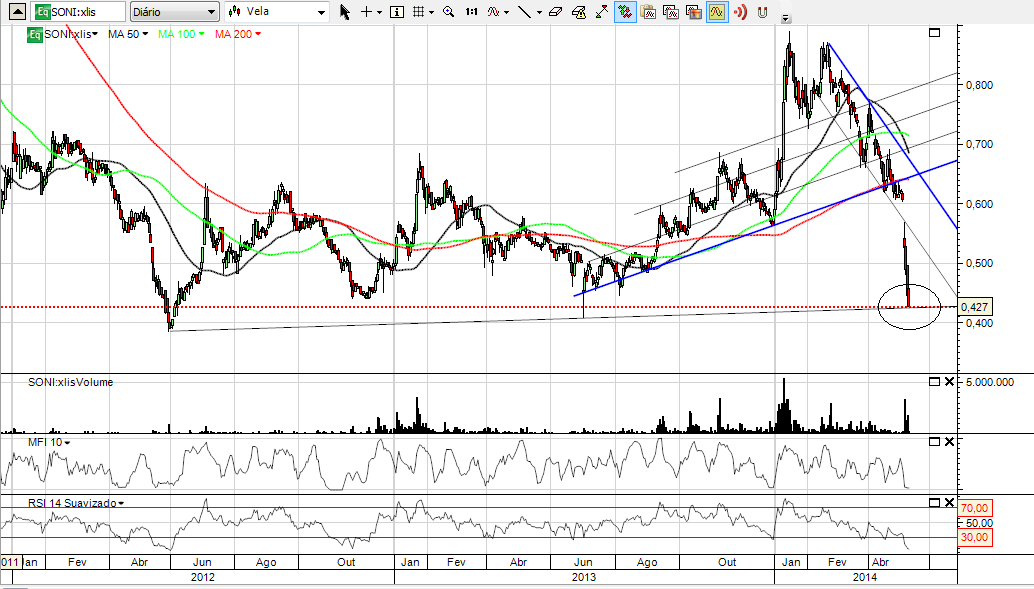Click the 0,427 price label marker

974,307
